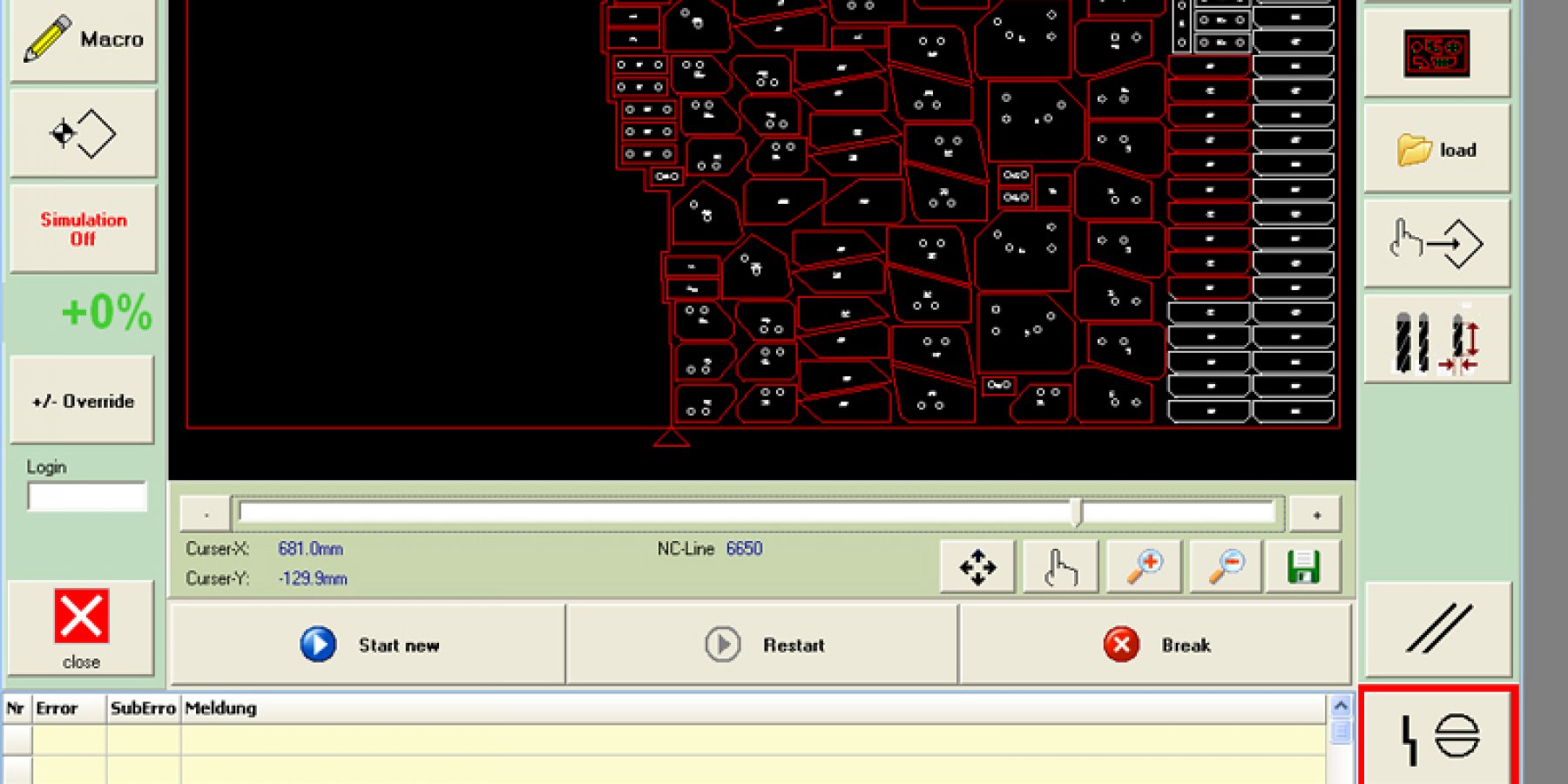Click the plus stepper beside slider

tap(1316, 515)
